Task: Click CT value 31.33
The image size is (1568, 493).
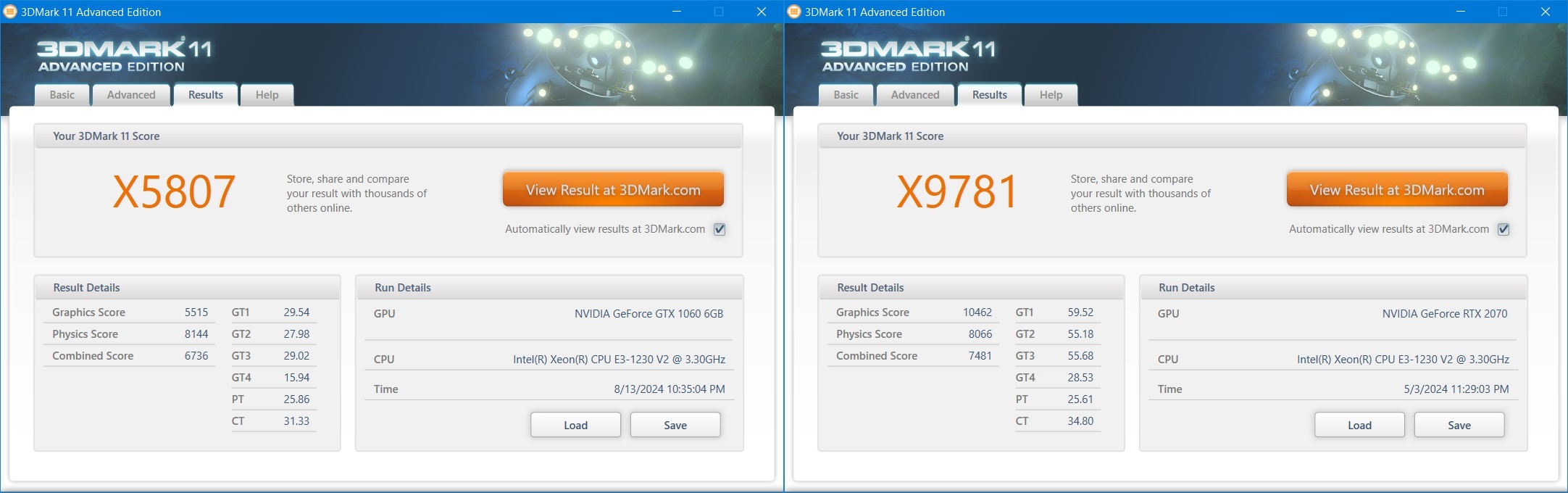Action: [296, 421]
